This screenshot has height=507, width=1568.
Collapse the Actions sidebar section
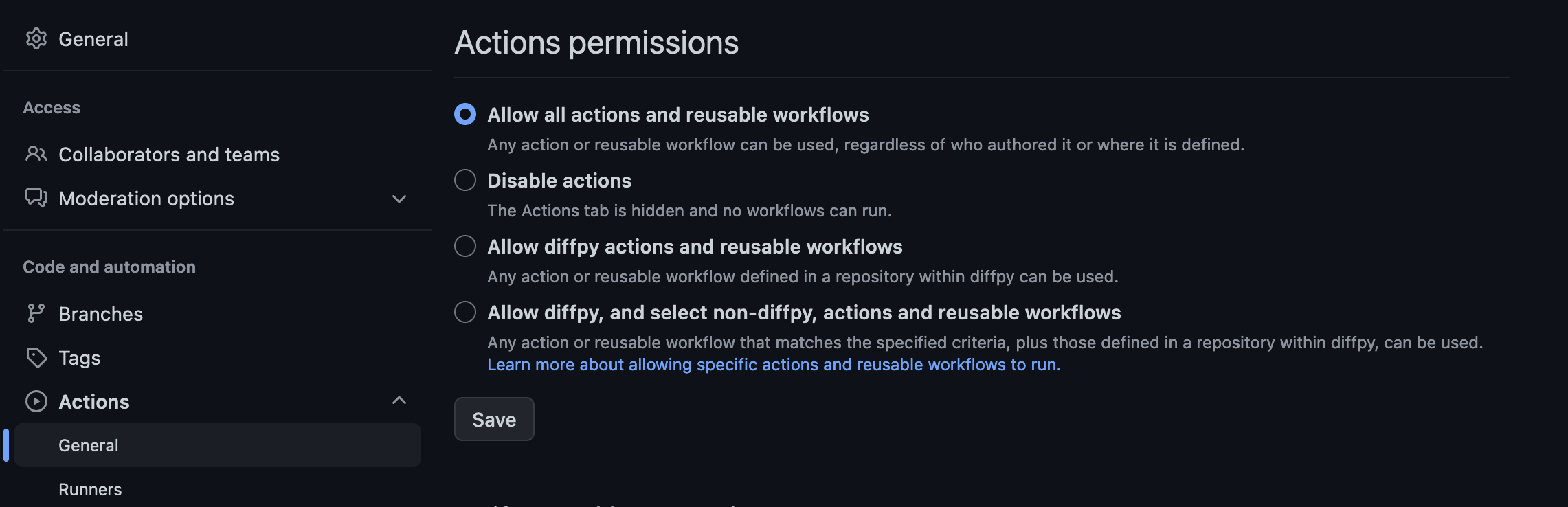pos(399,401)
